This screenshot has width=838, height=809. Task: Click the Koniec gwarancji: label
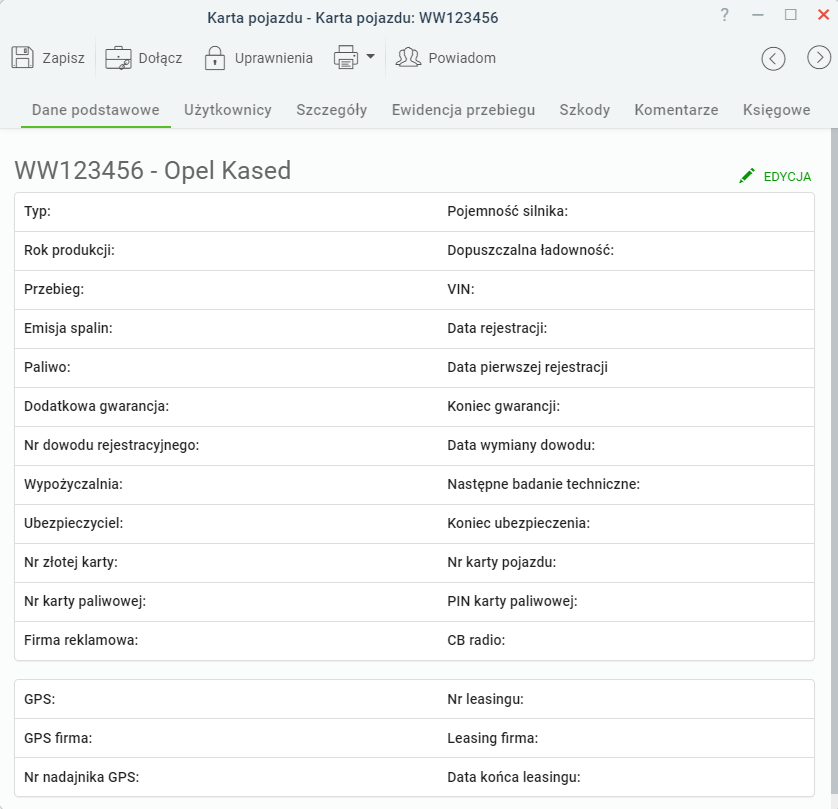503,406
